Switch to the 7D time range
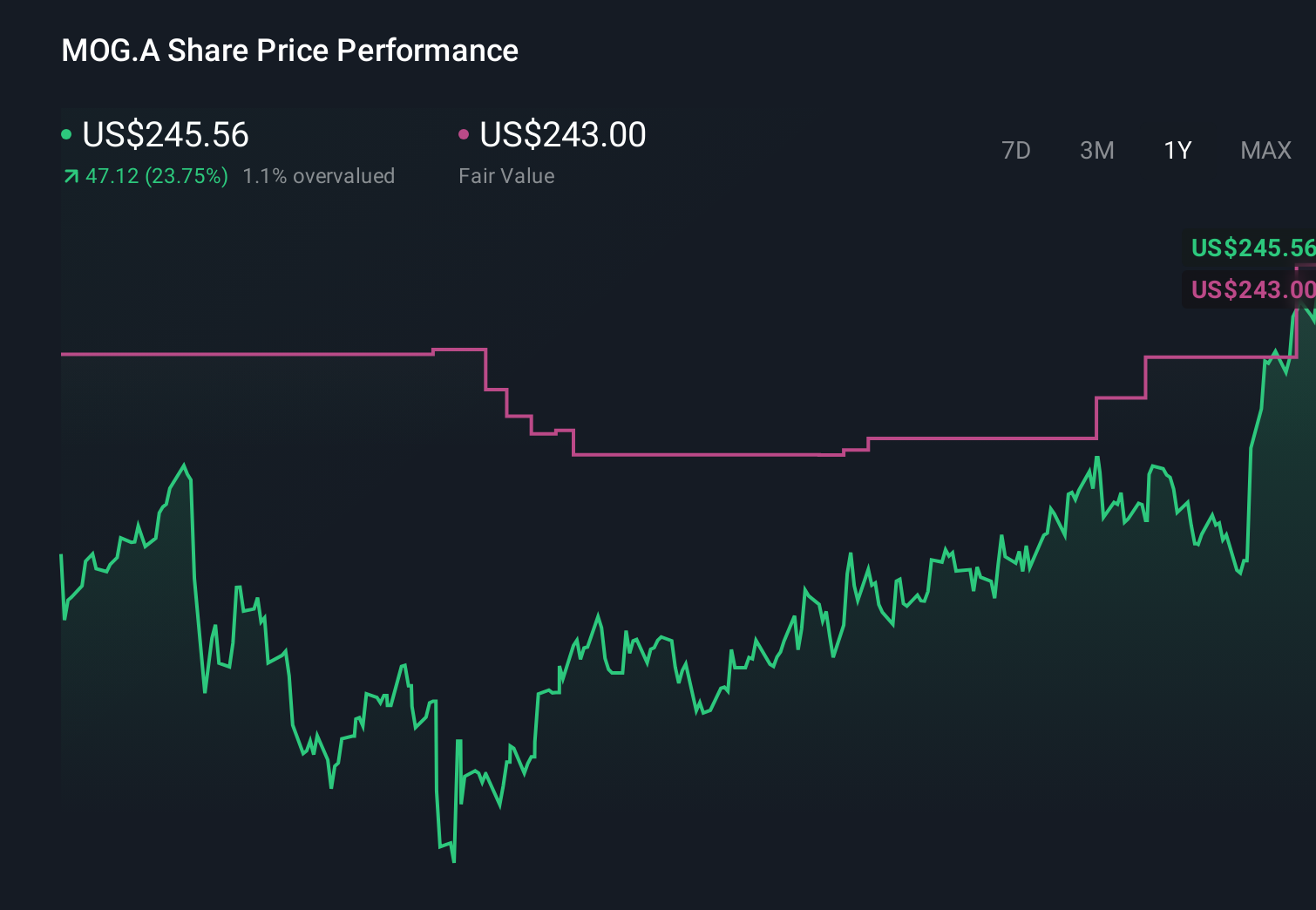 (1016, 150)
